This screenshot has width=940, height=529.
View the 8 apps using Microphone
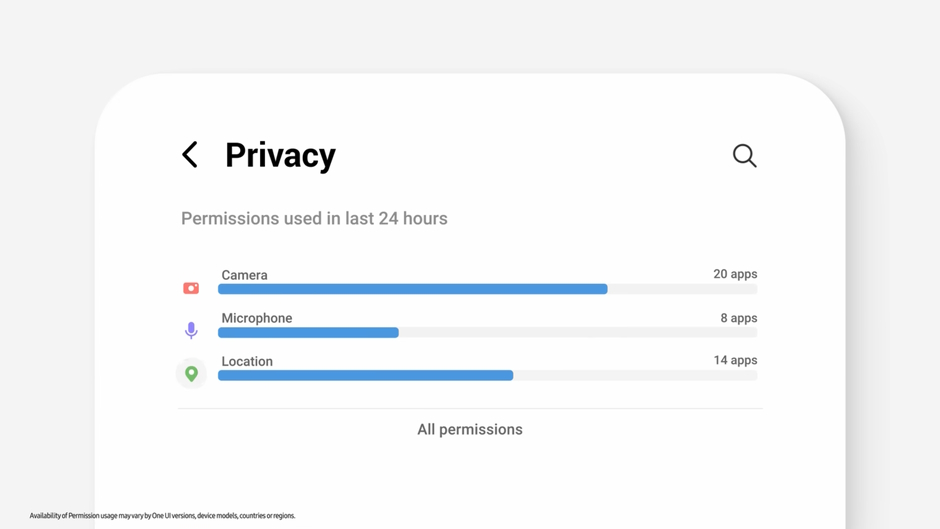tap(739, 318)
